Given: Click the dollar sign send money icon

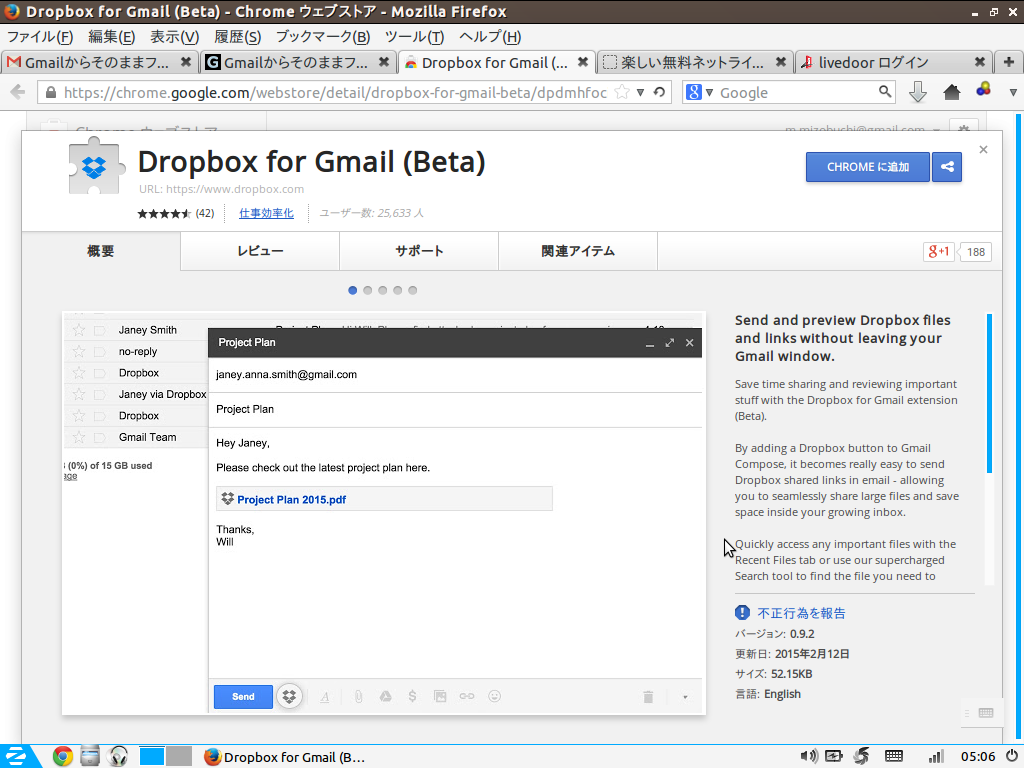Looking at the screenshot, I should tap(412, 696).
